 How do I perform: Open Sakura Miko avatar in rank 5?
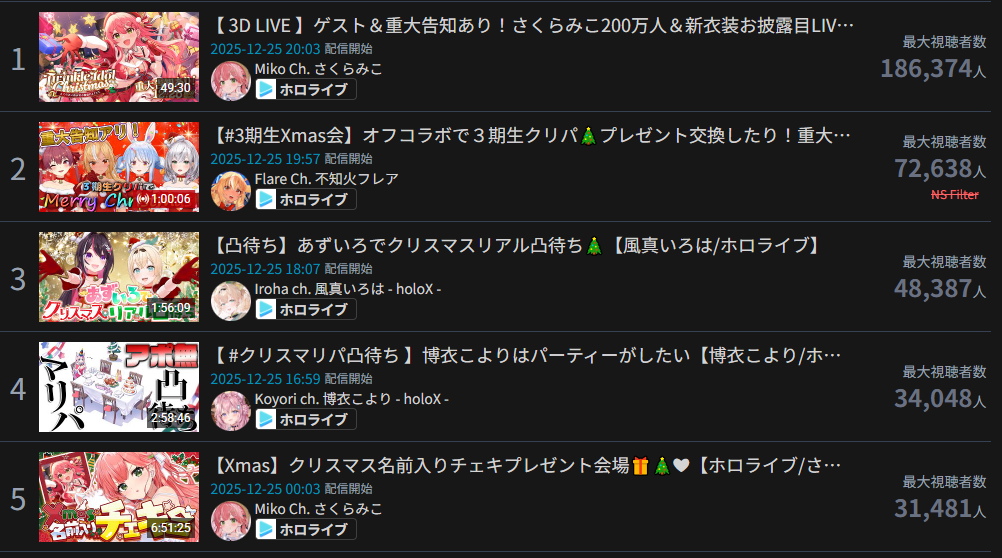click(x=230, y=520)
